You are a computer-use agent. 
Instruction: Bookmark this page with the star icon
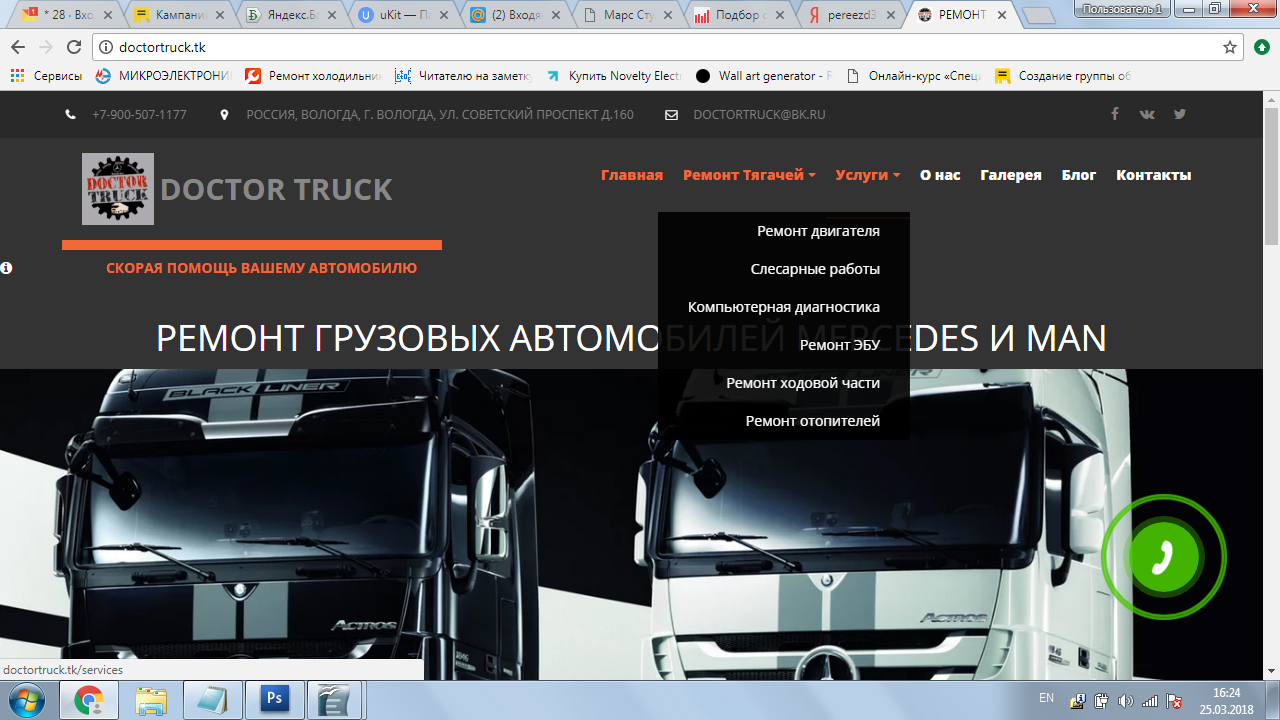1230,47
